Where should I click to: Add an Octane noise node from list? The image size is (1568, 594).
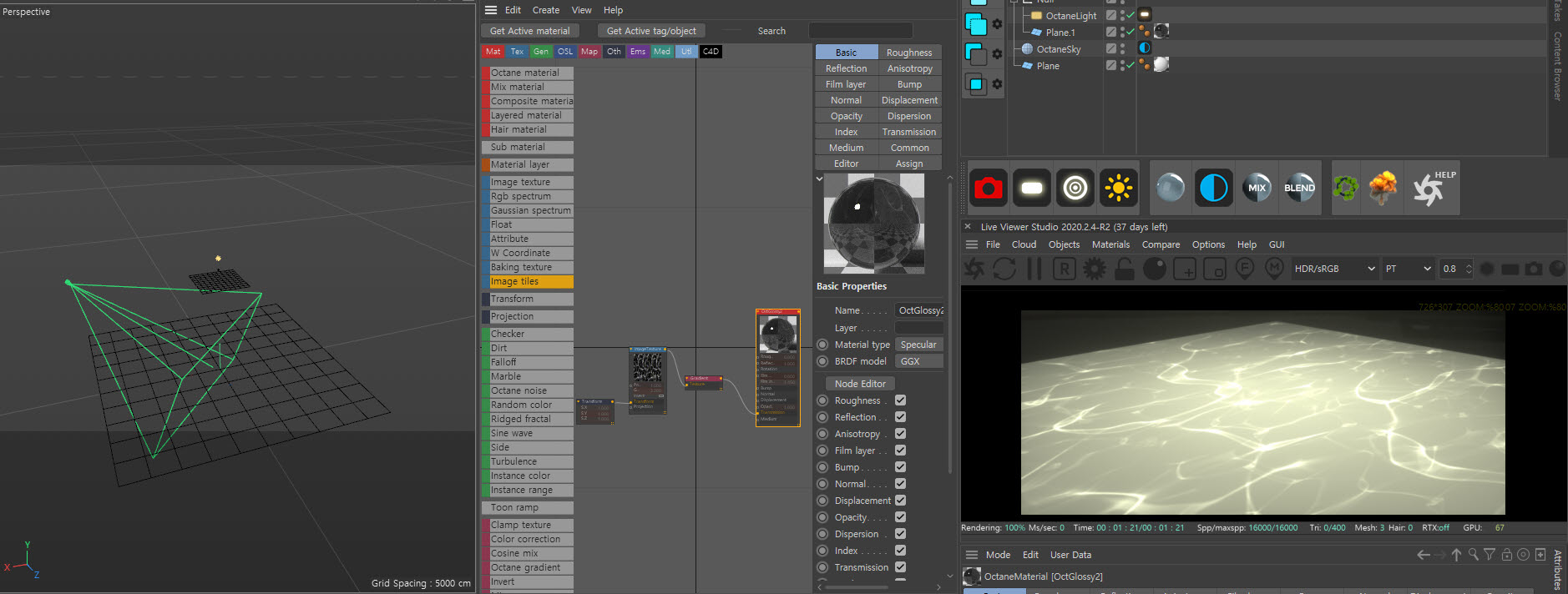click(x=528, y=390)
